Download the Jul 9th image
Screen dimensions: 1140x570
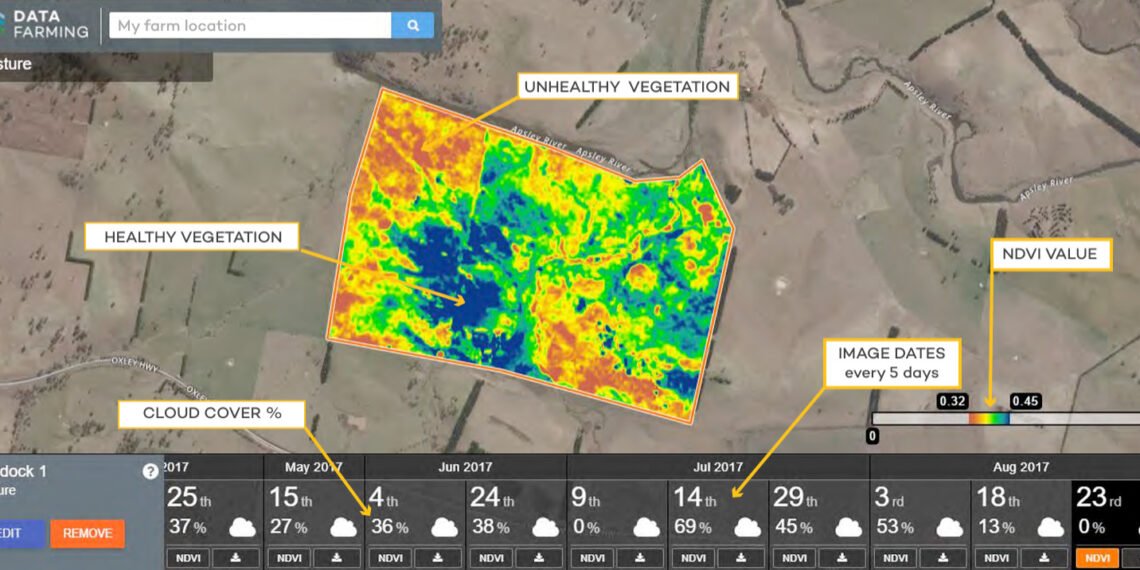point(641,558)
